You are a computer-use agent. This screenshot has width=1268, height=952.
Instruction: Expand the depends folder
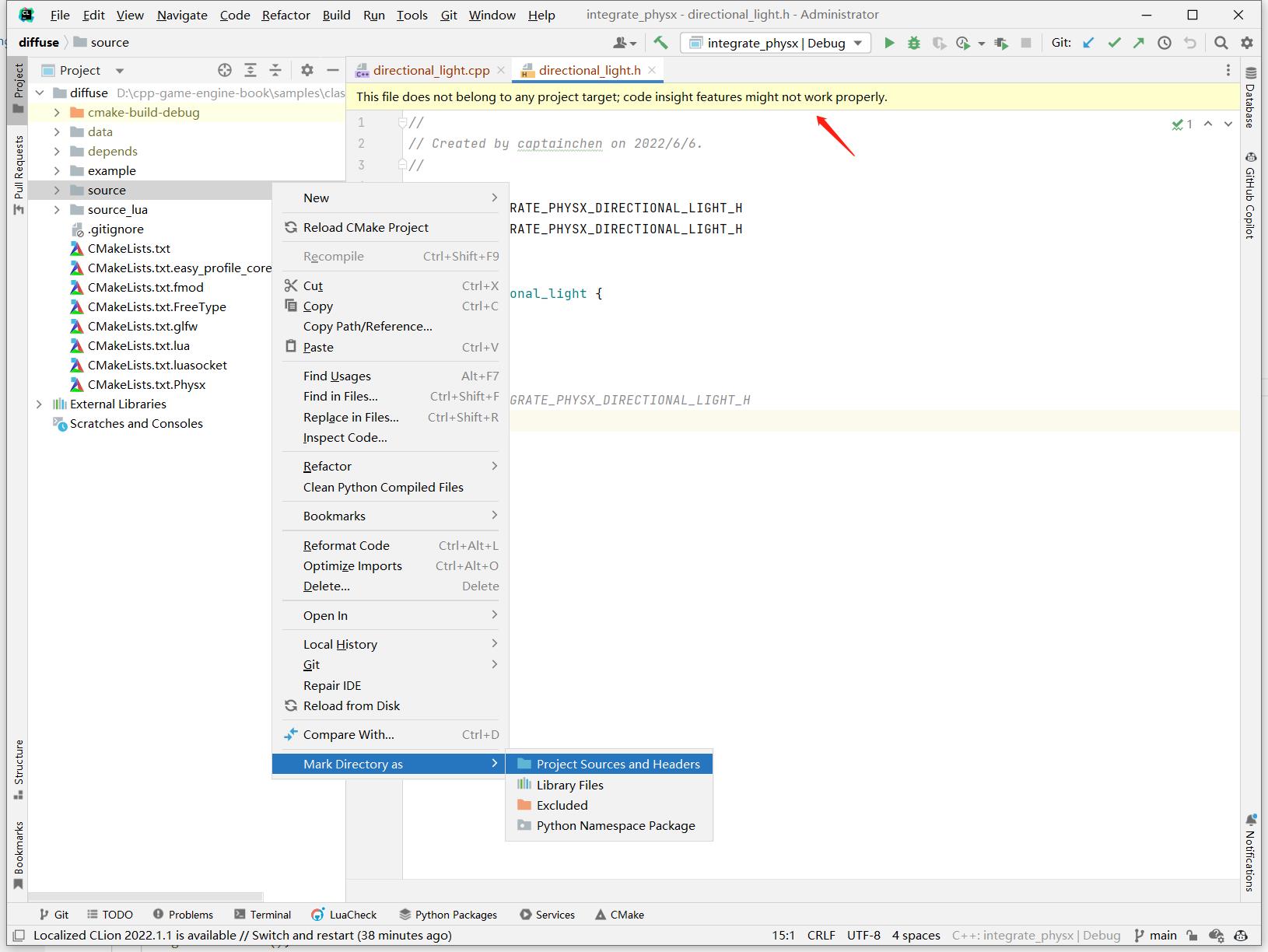coord(57,151)
